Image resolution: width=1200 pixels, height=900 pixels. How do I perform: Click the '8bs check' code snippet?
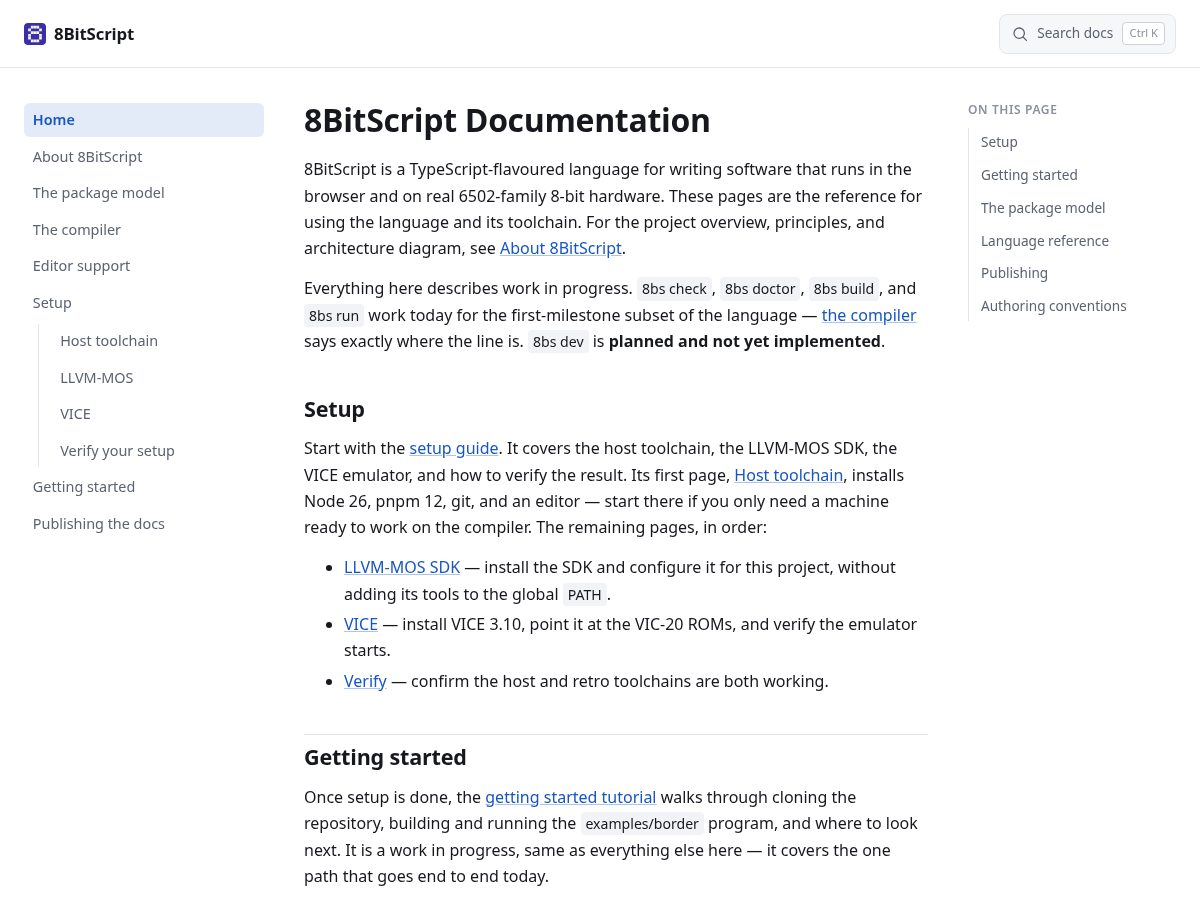(x=674, y=289)
